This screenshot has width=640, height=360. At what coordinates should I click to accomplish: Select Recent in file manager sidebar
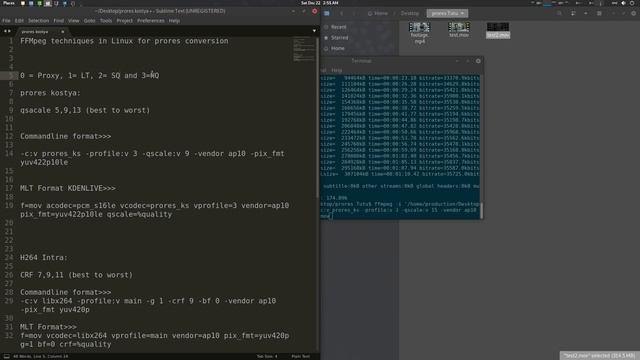pos(335,27)
